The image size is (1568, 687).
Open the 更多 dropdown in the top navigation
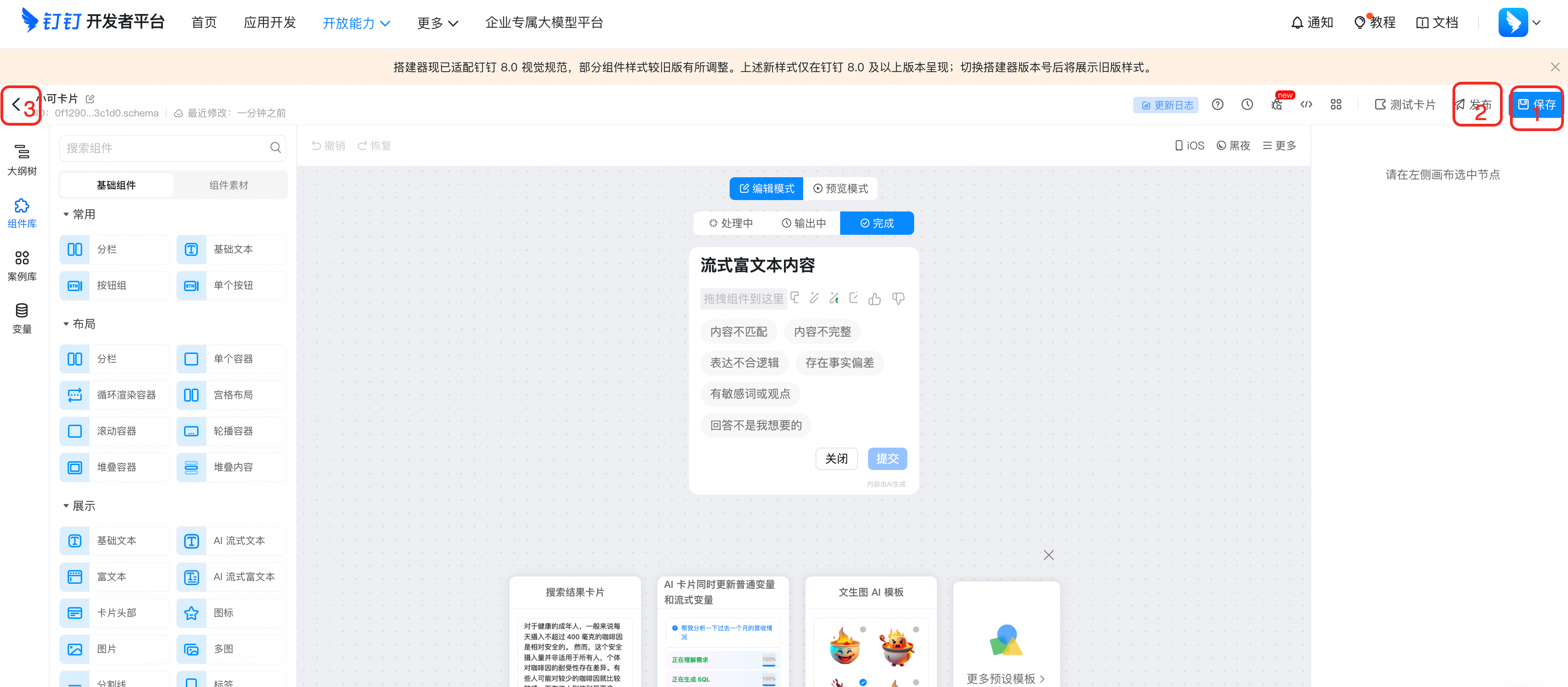437,23
